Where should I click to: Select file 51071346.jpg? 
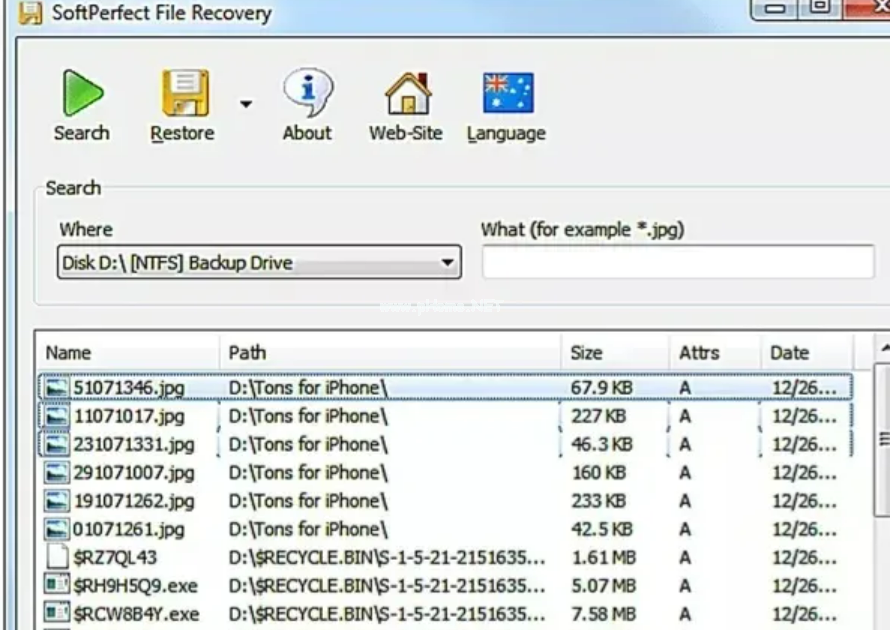coord(129,388)
